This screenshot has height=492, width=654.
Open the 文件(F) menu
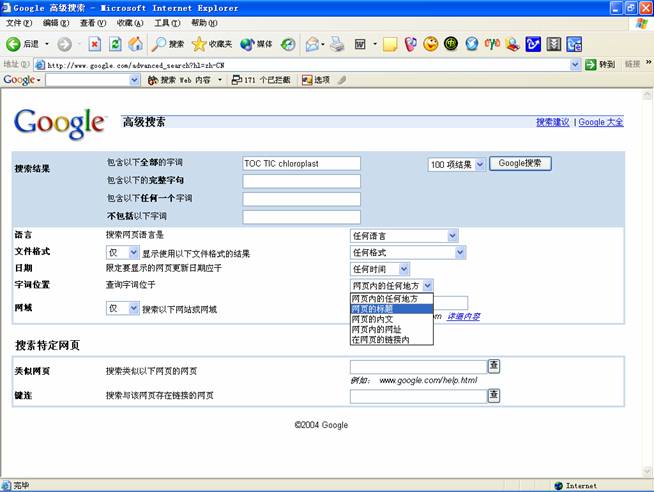(x=19, y=23)
